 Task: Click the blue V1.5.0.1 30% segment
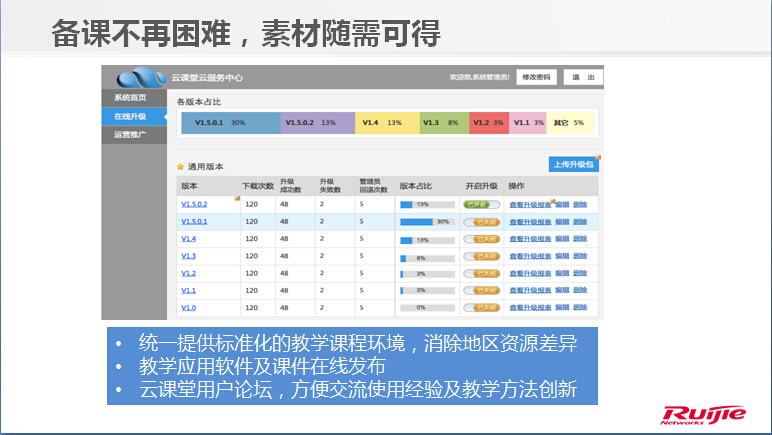pyautogui.click(x=230, y=122)
